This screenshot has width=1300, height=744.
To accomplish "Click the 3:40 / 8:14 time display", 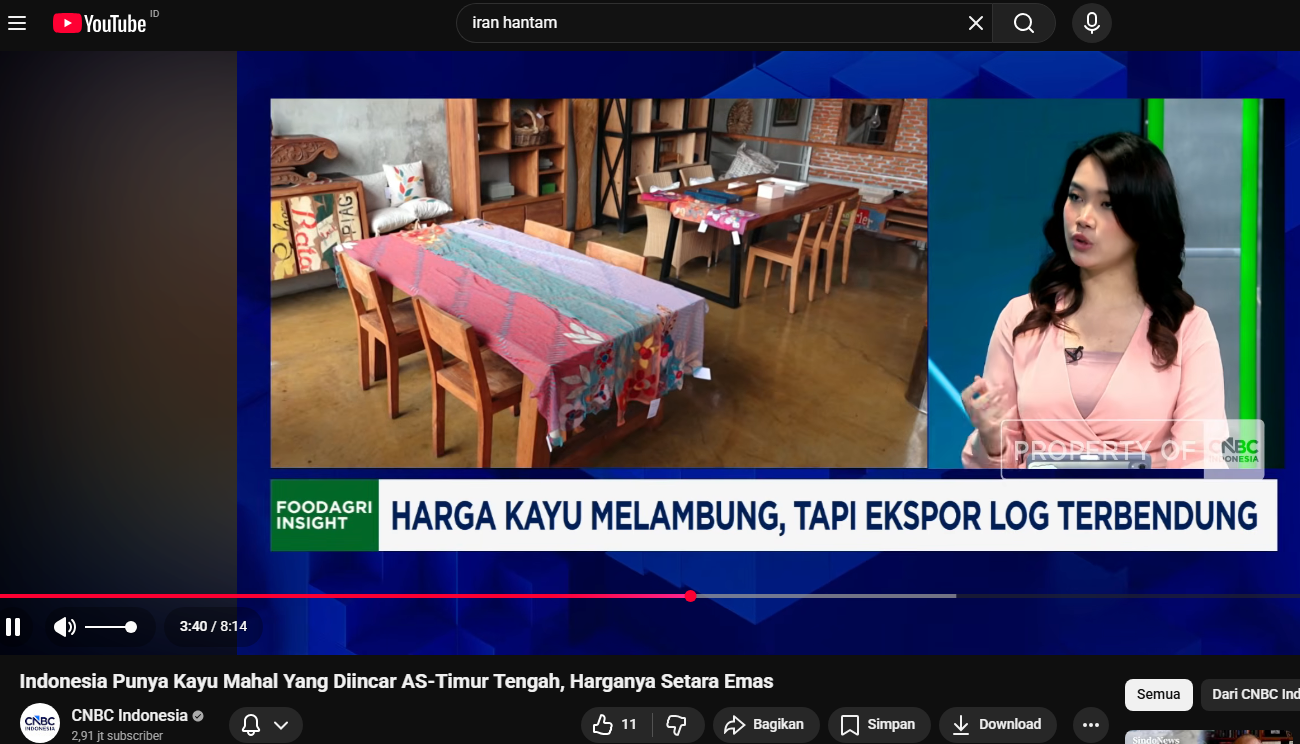I will [x=213, y=627].
